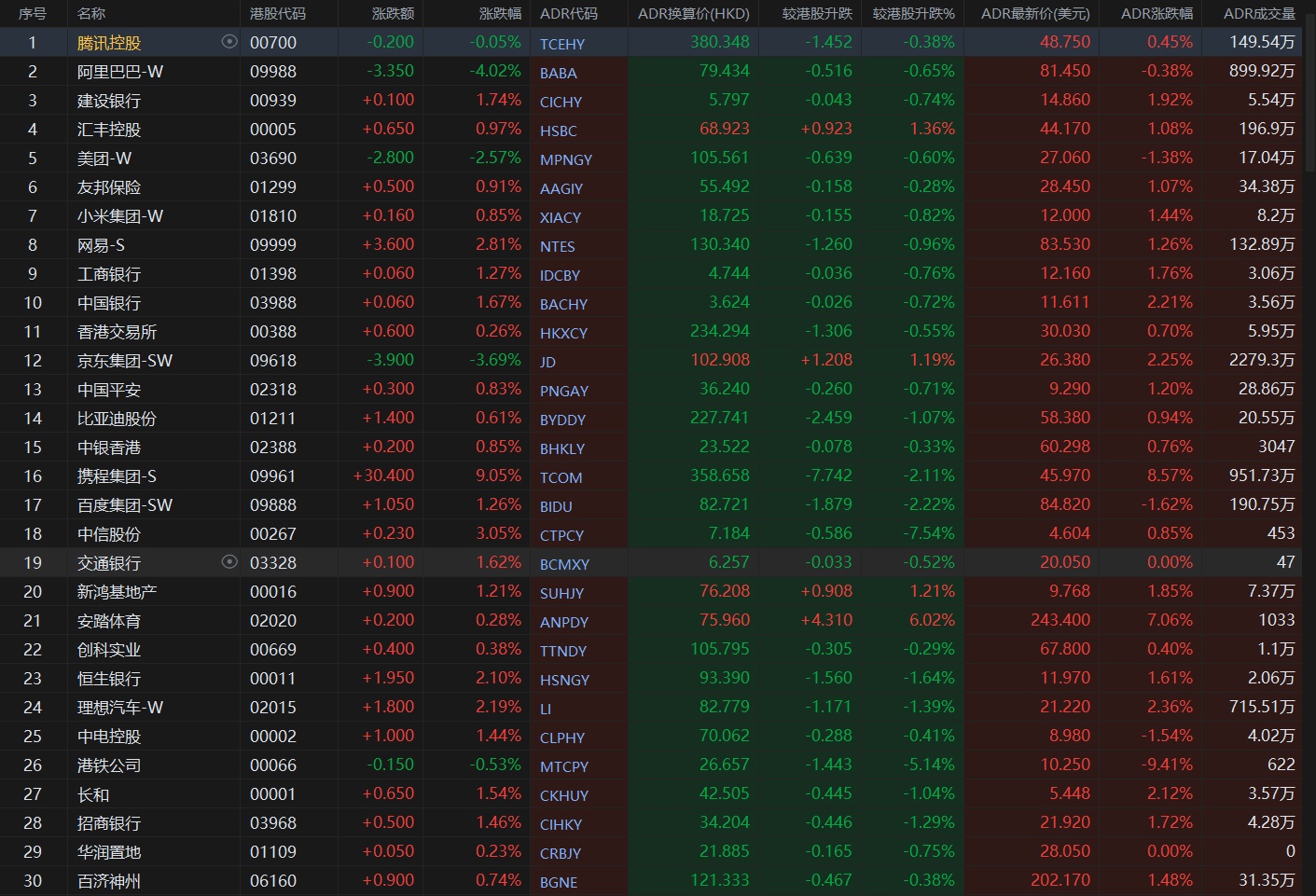This screenshot has width=1316, height=896.
Task: Click the TCOM ADR code
Action: pyautogui.click(x=561, y=477)
